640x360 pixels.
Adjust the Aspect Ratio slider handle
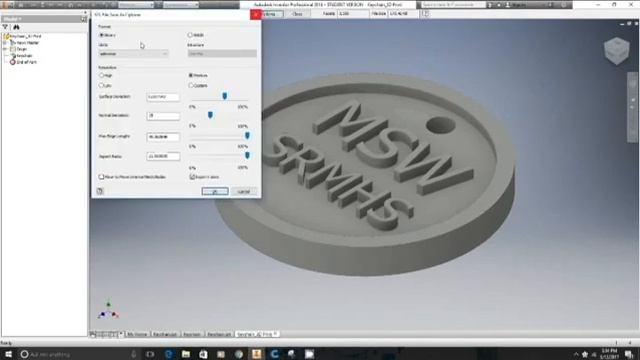coord(247,155)
